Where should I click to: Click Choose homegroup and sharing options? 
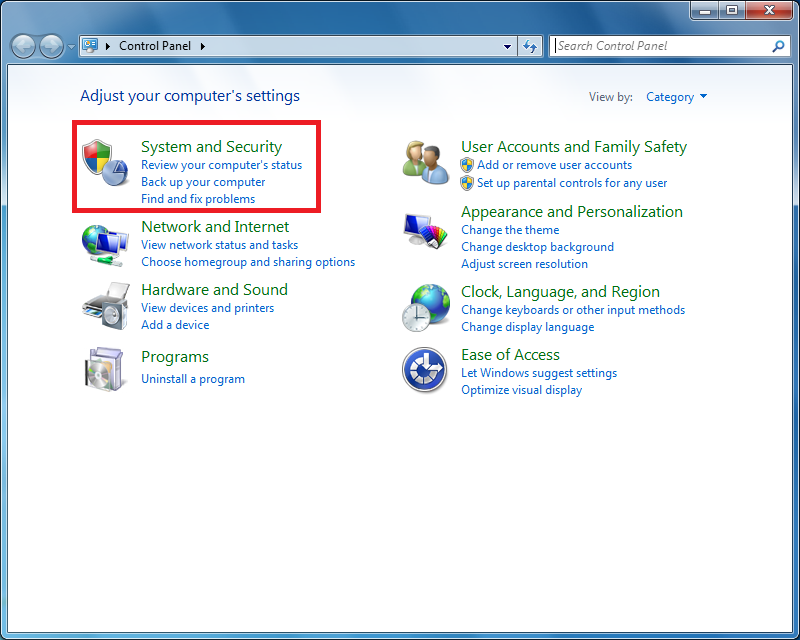[248, 262]
